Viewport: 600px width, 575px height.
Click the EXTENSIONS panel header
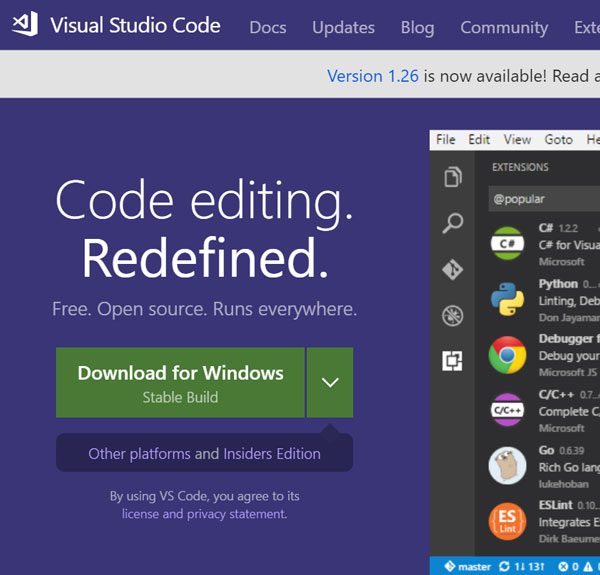tap(520, 167)
